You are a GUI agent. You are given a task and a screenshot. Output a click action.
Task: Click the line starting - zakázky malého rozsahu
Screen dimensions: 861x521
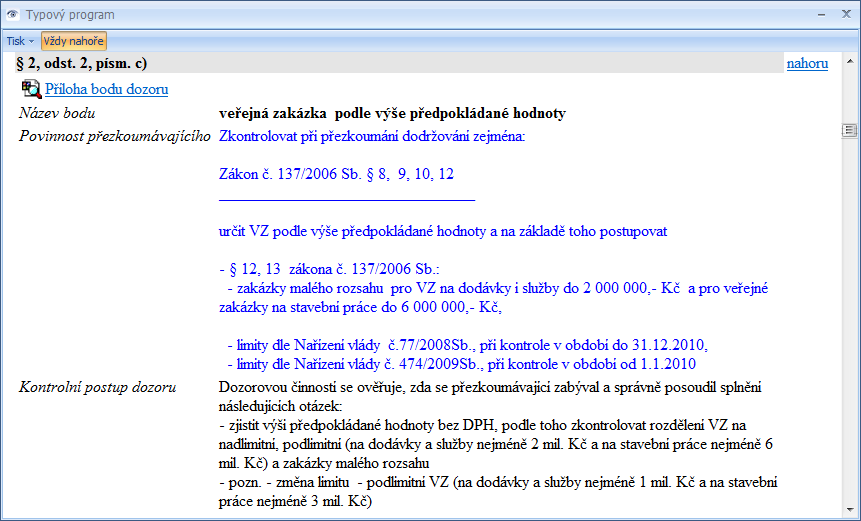pyautogui.click(x=497, y=288)
